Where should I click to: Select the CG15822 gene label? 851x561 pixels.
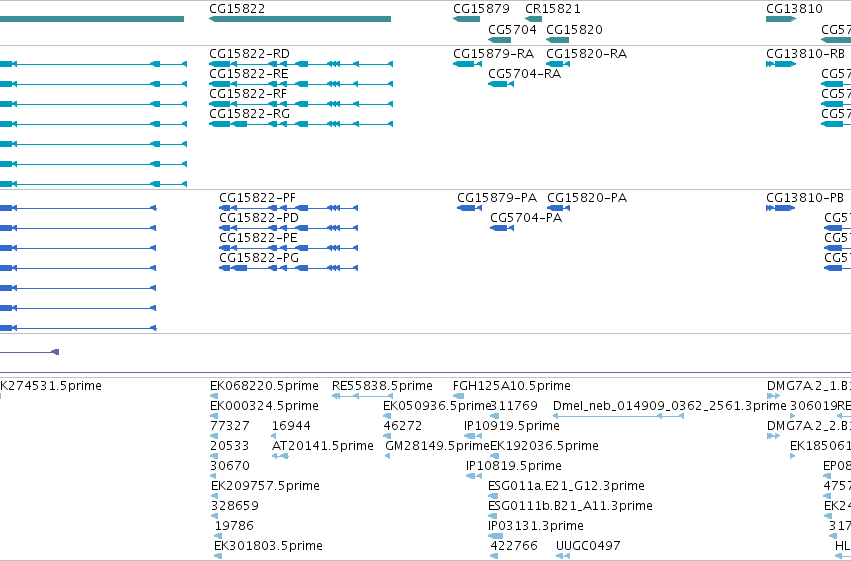point(237,9)
